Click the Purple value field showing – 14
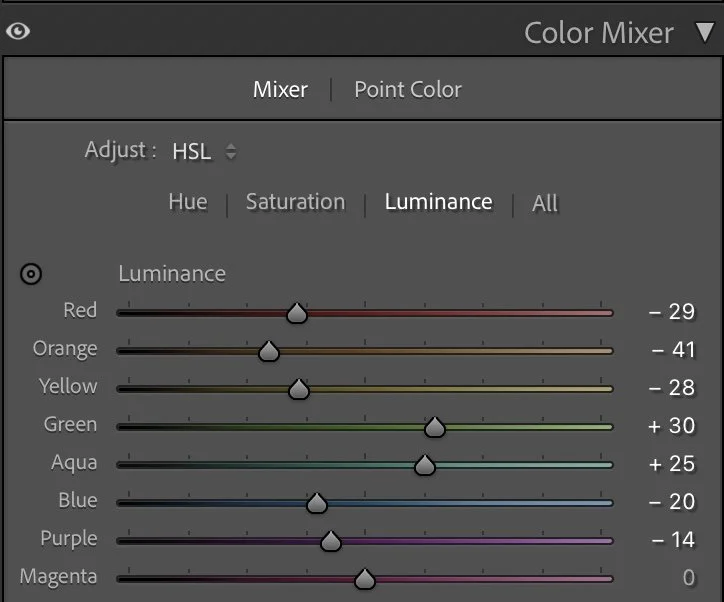This screenshot has height=602, width=724. coord(673,540)
